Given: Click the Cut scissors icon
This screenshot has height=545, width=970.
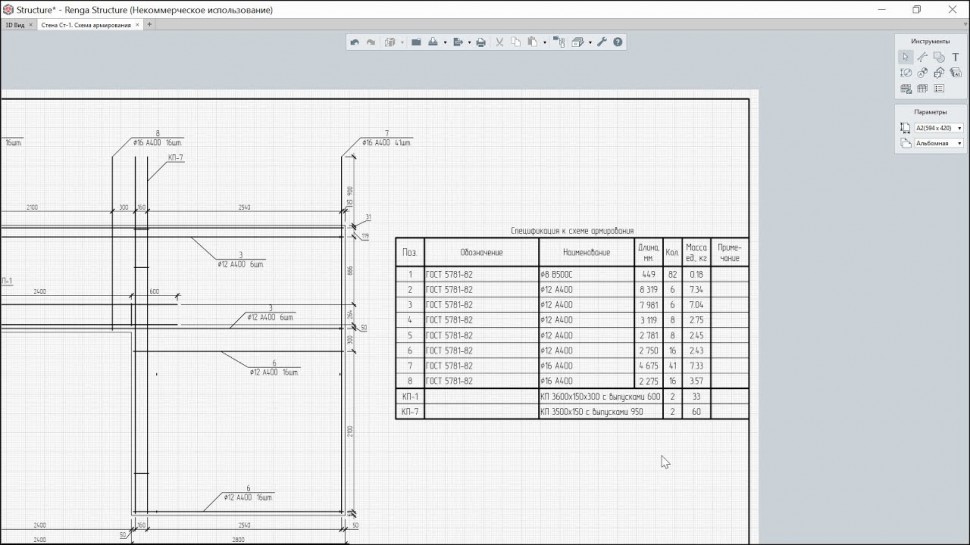Looking at the screenshot, I should (499, 42).
